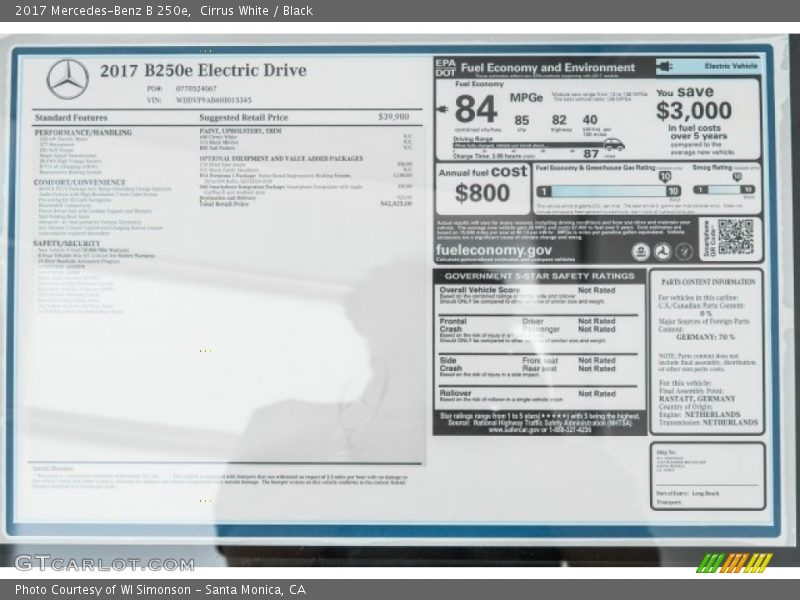Click the electric plug icon beside Electric Vehicle
The width and height of the screenshot is (800, 600).
click(665, 67)
